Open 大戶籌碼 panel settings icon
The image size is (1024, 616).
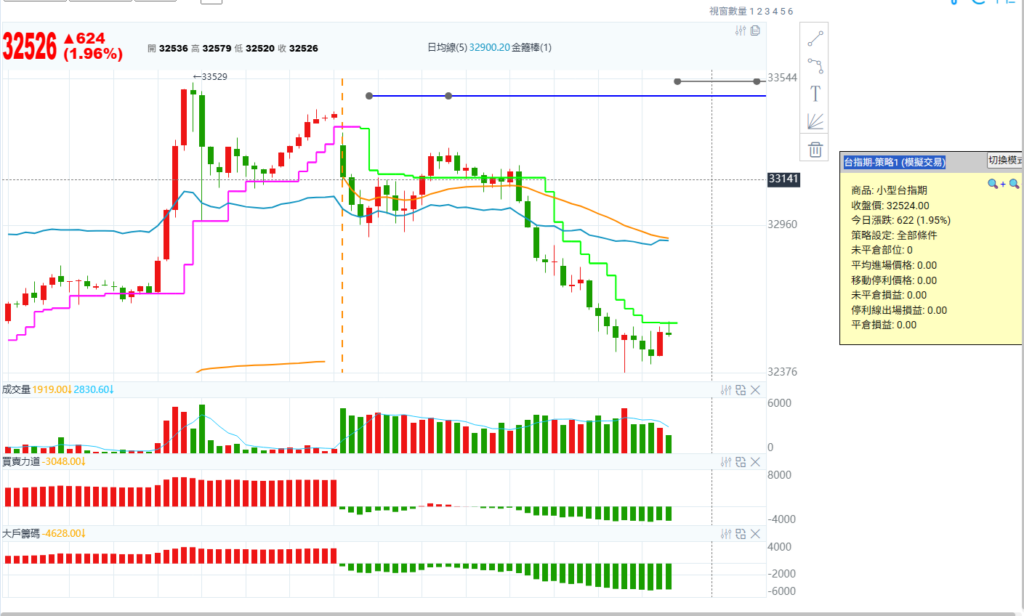click(726, 533)
